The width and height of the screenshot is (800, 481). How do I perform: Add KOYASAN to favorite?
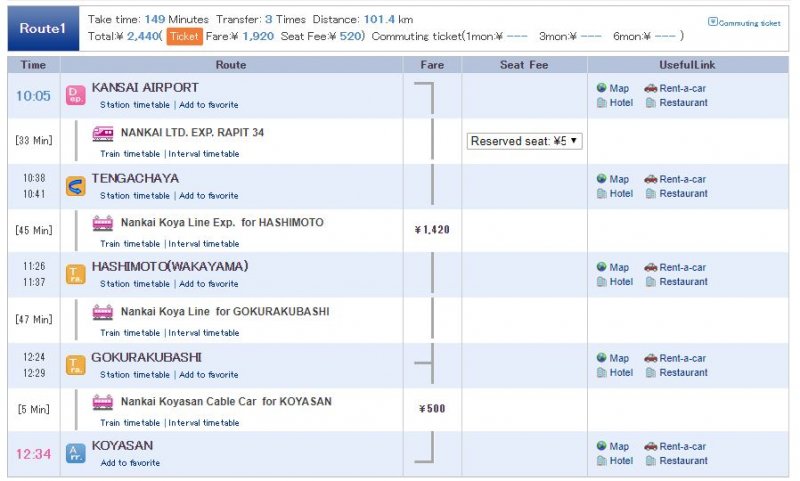point(130,463)
